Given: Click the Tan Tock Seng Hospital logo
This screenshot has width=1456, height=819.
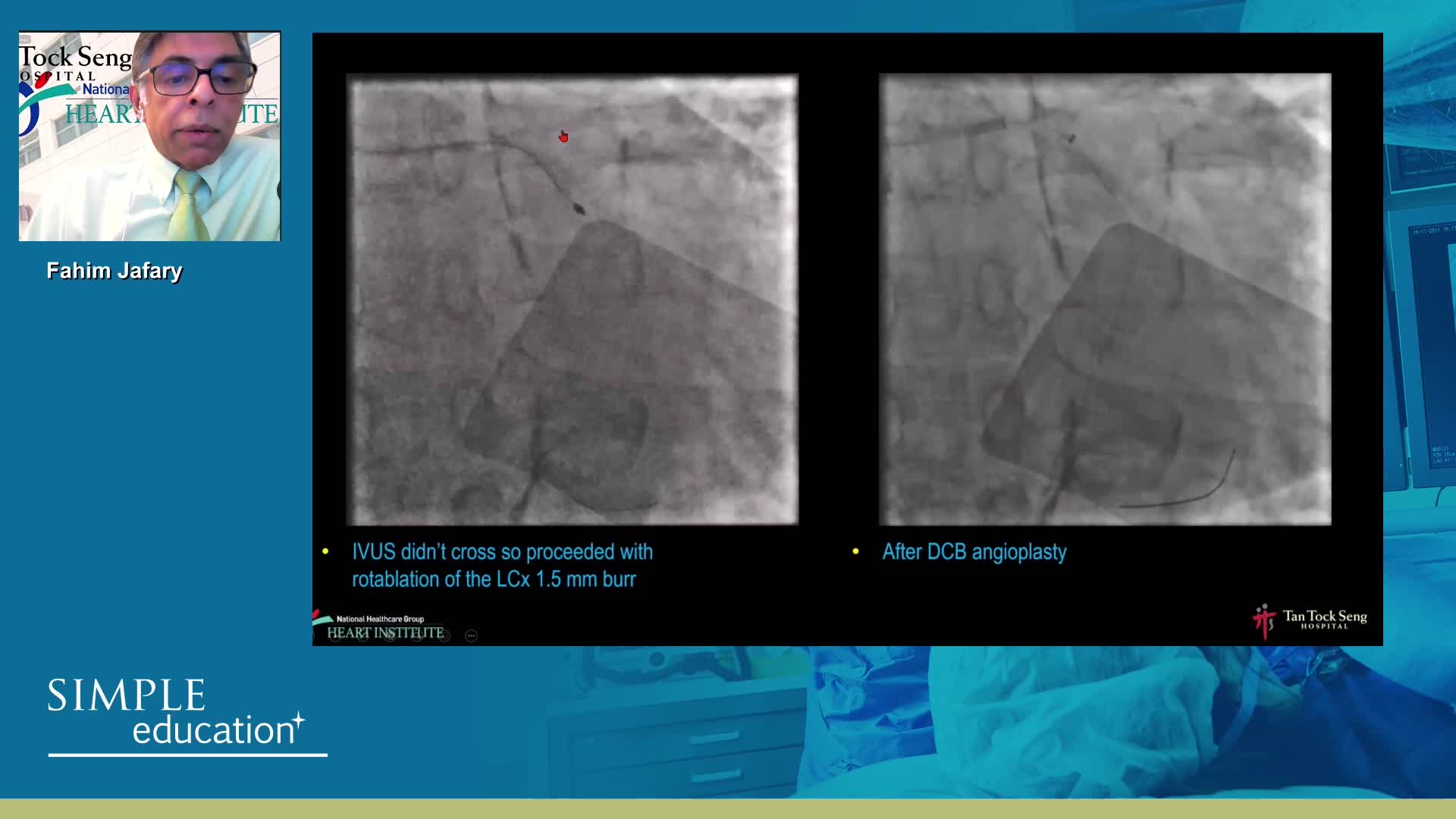Looking at the screenshot, I should pyautogui.click(x=1310, y=620).
